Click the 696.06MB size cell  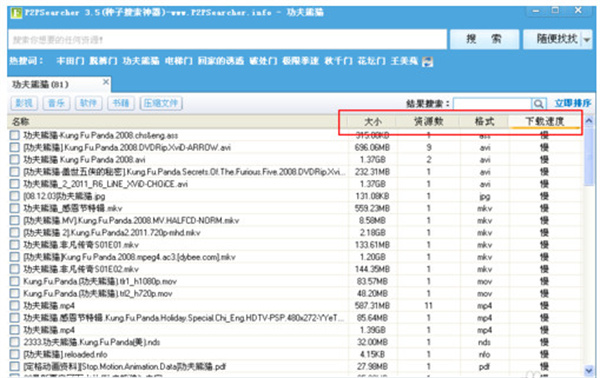(372, 147)
